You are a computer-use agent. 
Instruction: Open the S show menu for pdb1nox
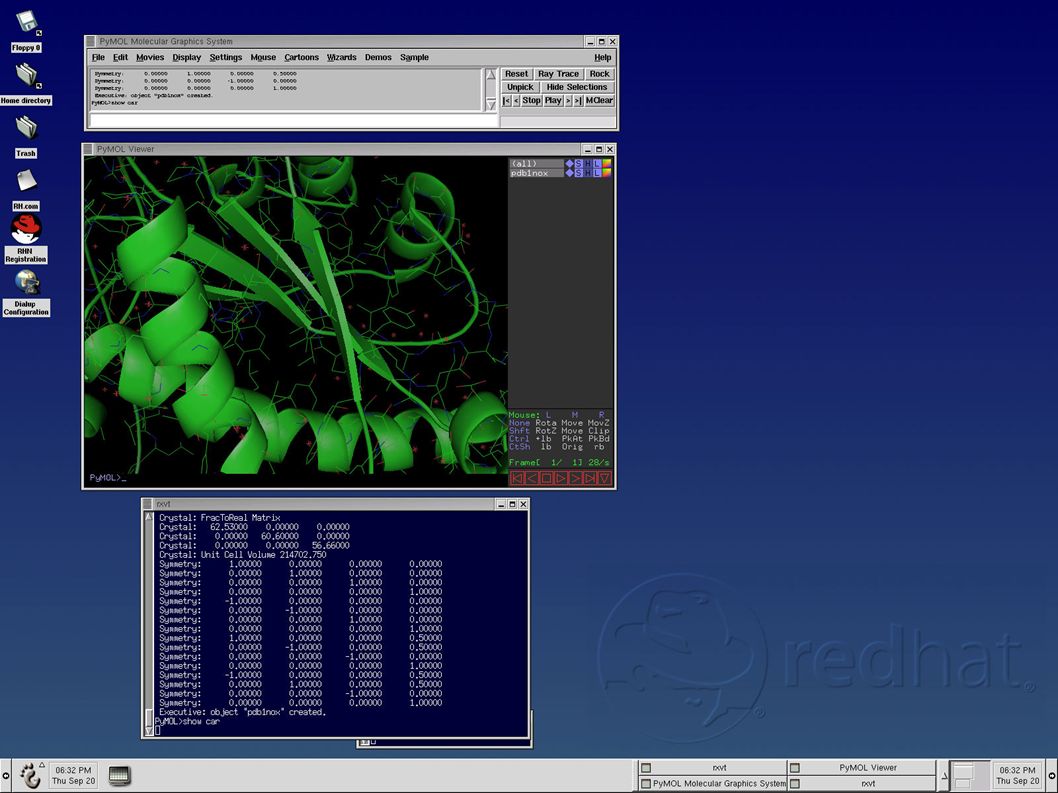[578, 173]
